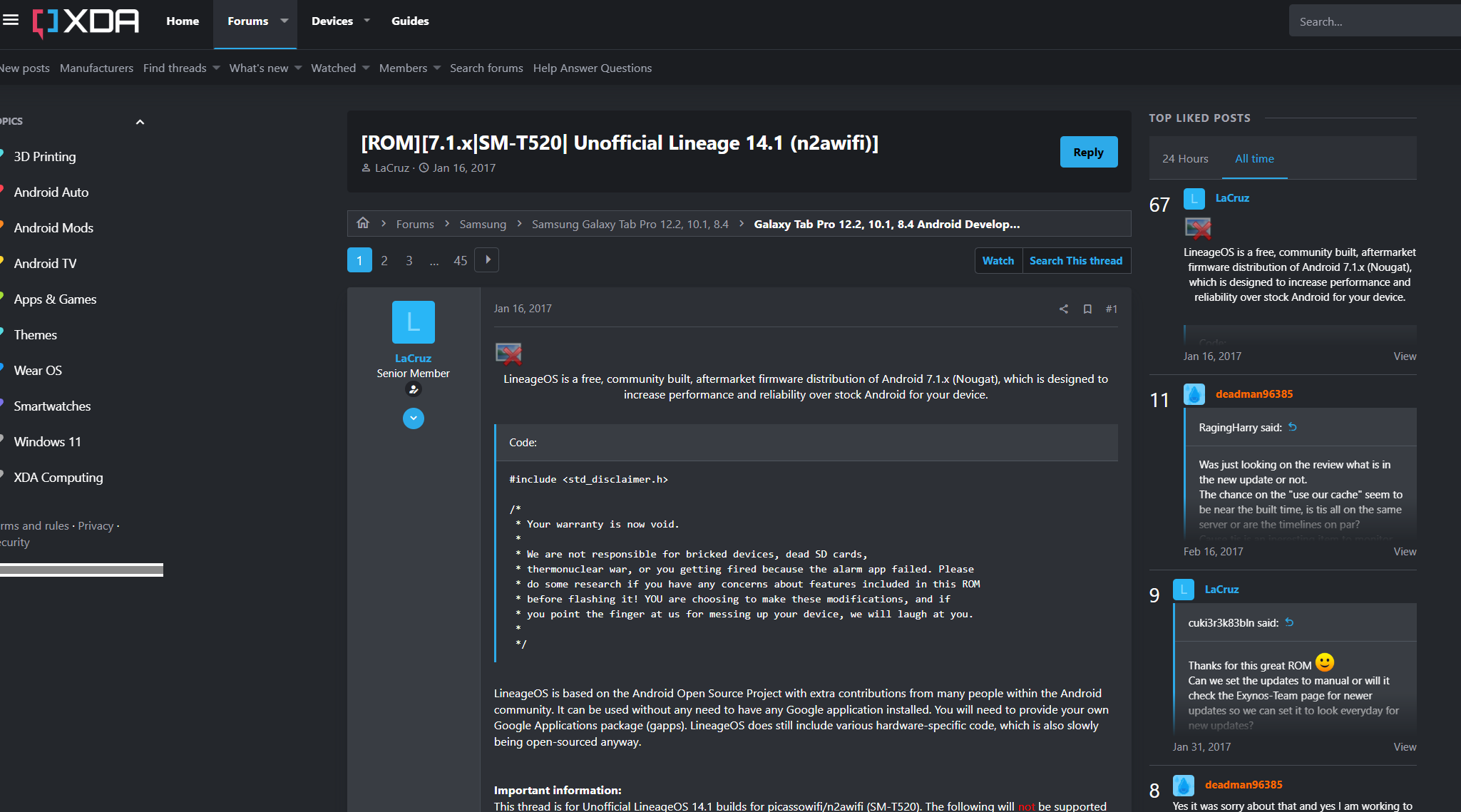Go to page 45 of thread
The height and width of the screenshot is (812, 1461).
coord(461,261)
